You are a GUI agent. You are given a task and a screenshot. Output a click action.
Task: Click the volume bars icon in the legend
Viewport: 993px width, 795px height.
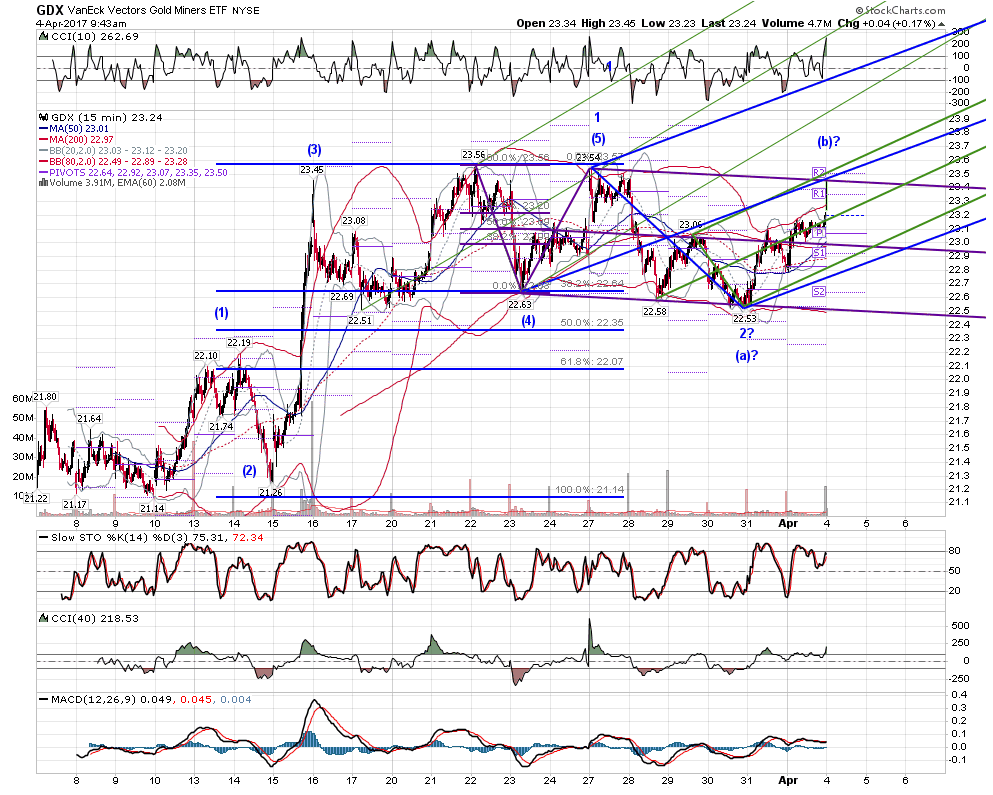(43, 182)
